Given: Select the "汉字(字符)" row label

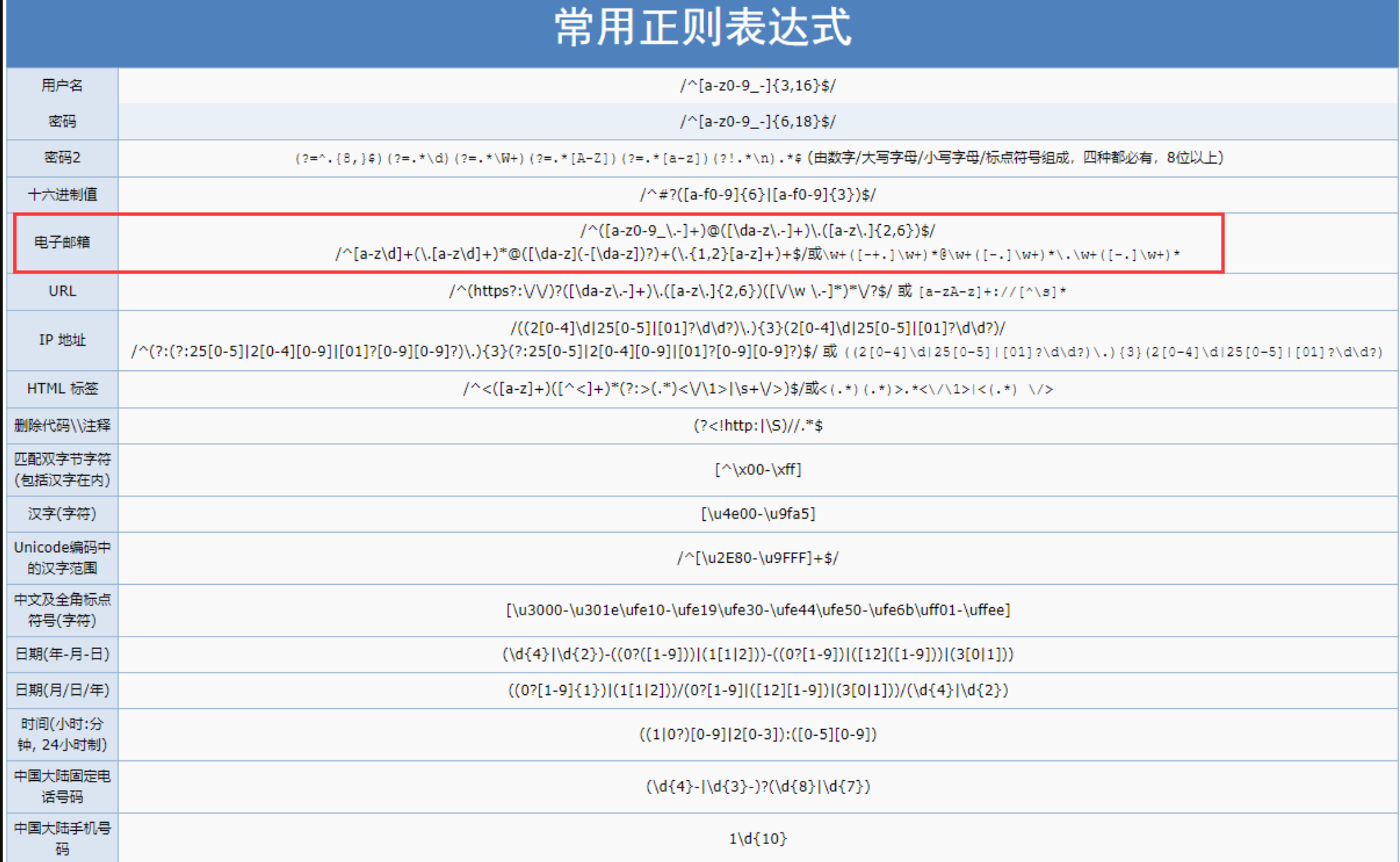Looking at the screenshot, I should (62, 513).
